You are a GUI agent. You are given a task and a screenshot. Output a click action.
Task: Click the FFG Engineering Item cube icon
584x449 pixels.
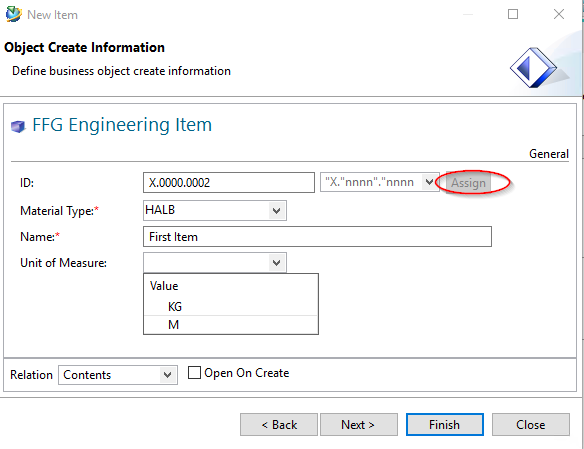[x=18, y=126]
